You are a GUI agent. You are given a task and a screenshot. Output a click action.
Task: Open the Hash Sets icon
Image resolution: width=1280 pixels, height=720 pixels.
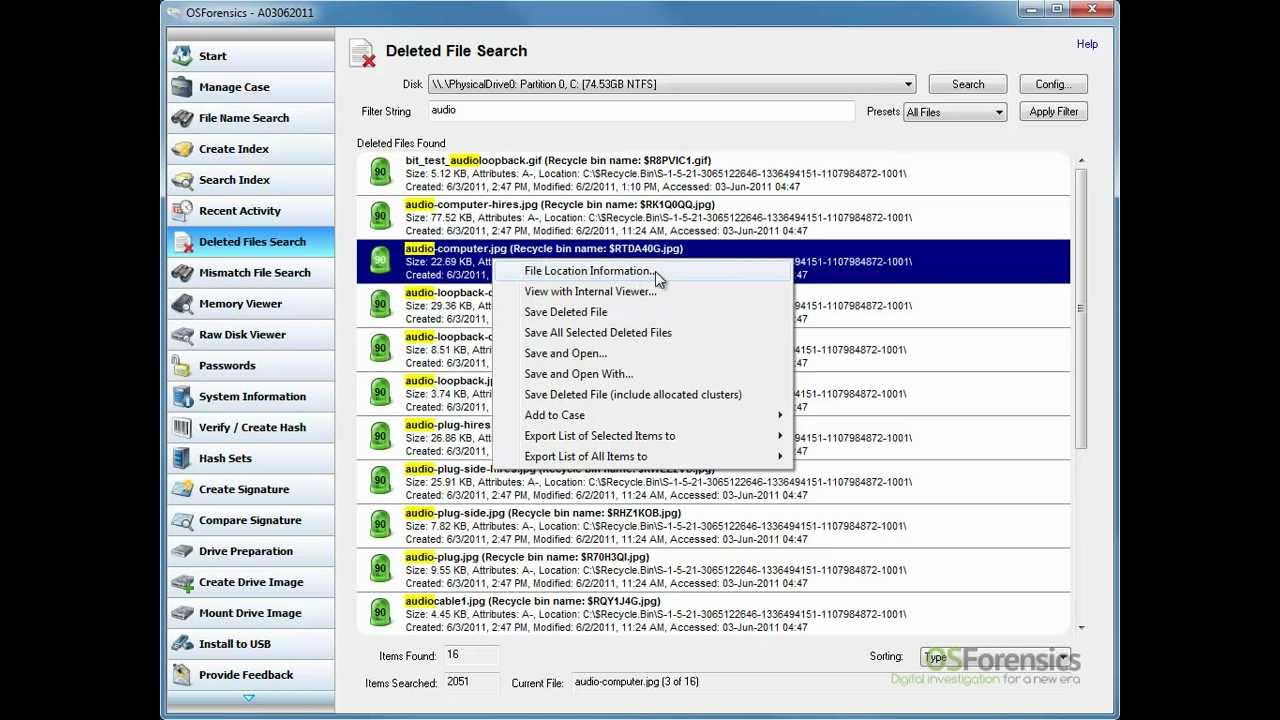coord(182,459)
